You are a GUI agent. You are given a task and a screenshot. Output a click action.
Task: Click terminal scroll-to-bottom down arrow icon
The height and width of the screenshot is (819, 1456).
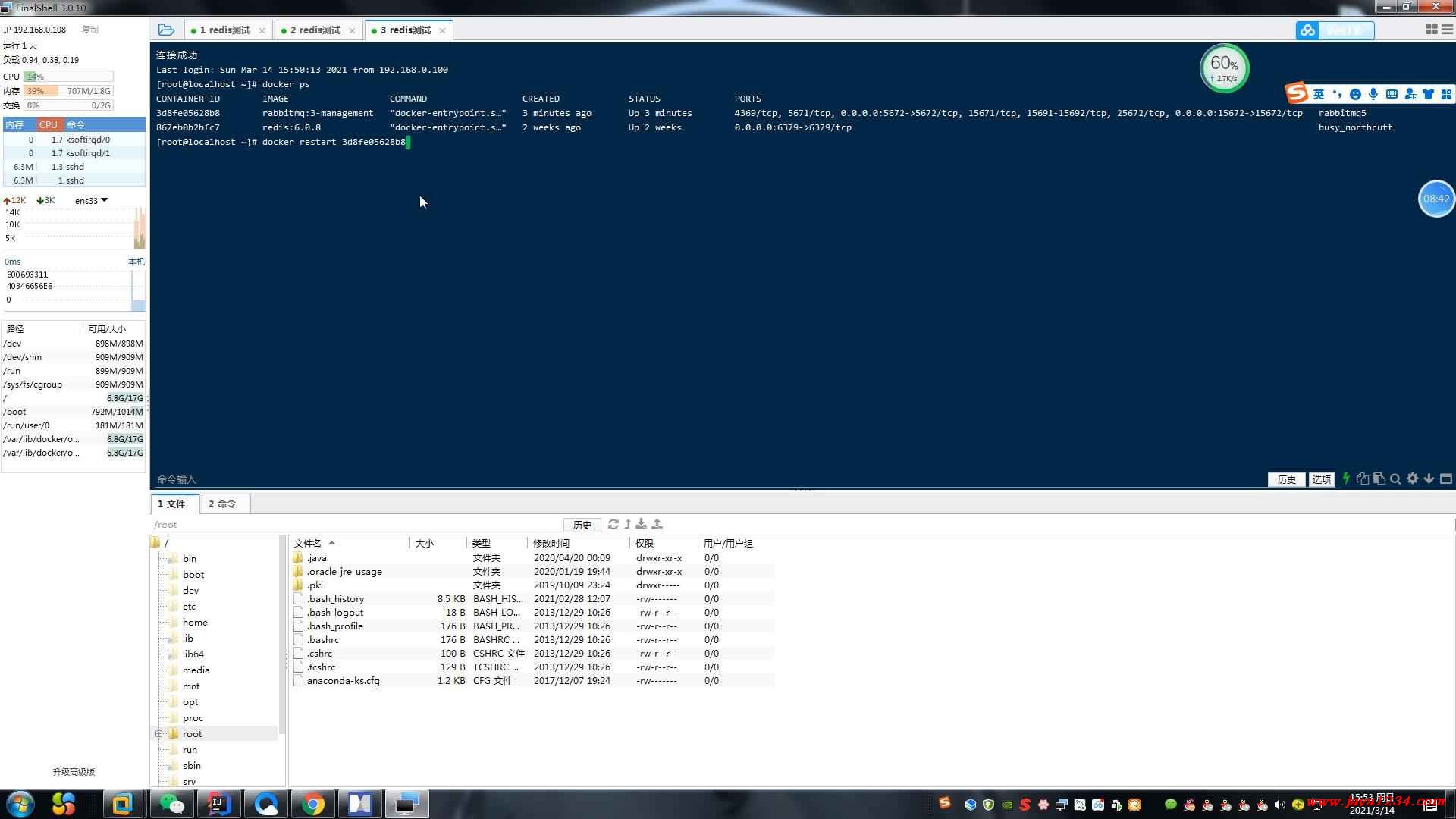tap(1429, 479)
